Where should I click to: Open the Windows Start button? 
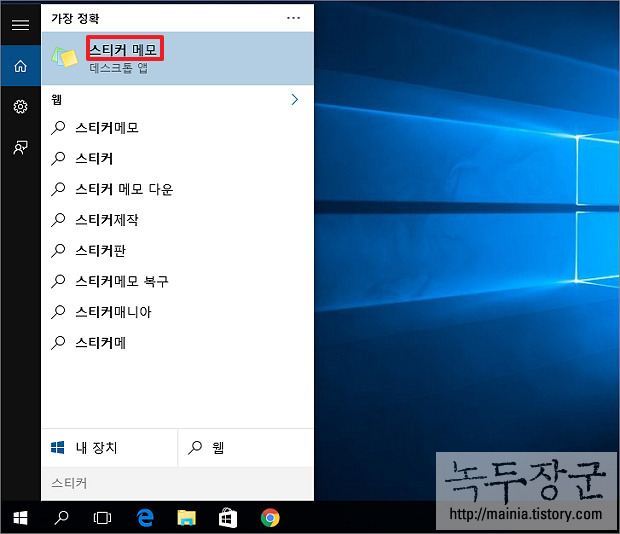[21, 517]
